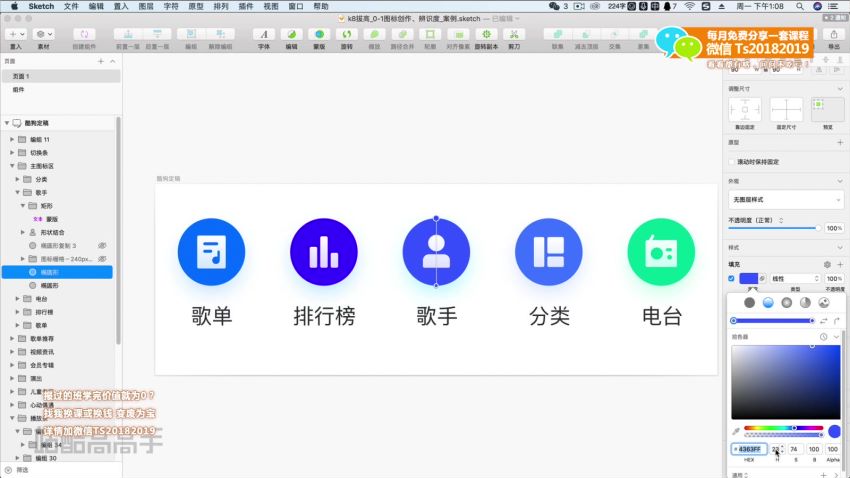This screenshot has height=478, width=850.
Task: Expand the 切换条 layer group
Action: tap(12, 153)
